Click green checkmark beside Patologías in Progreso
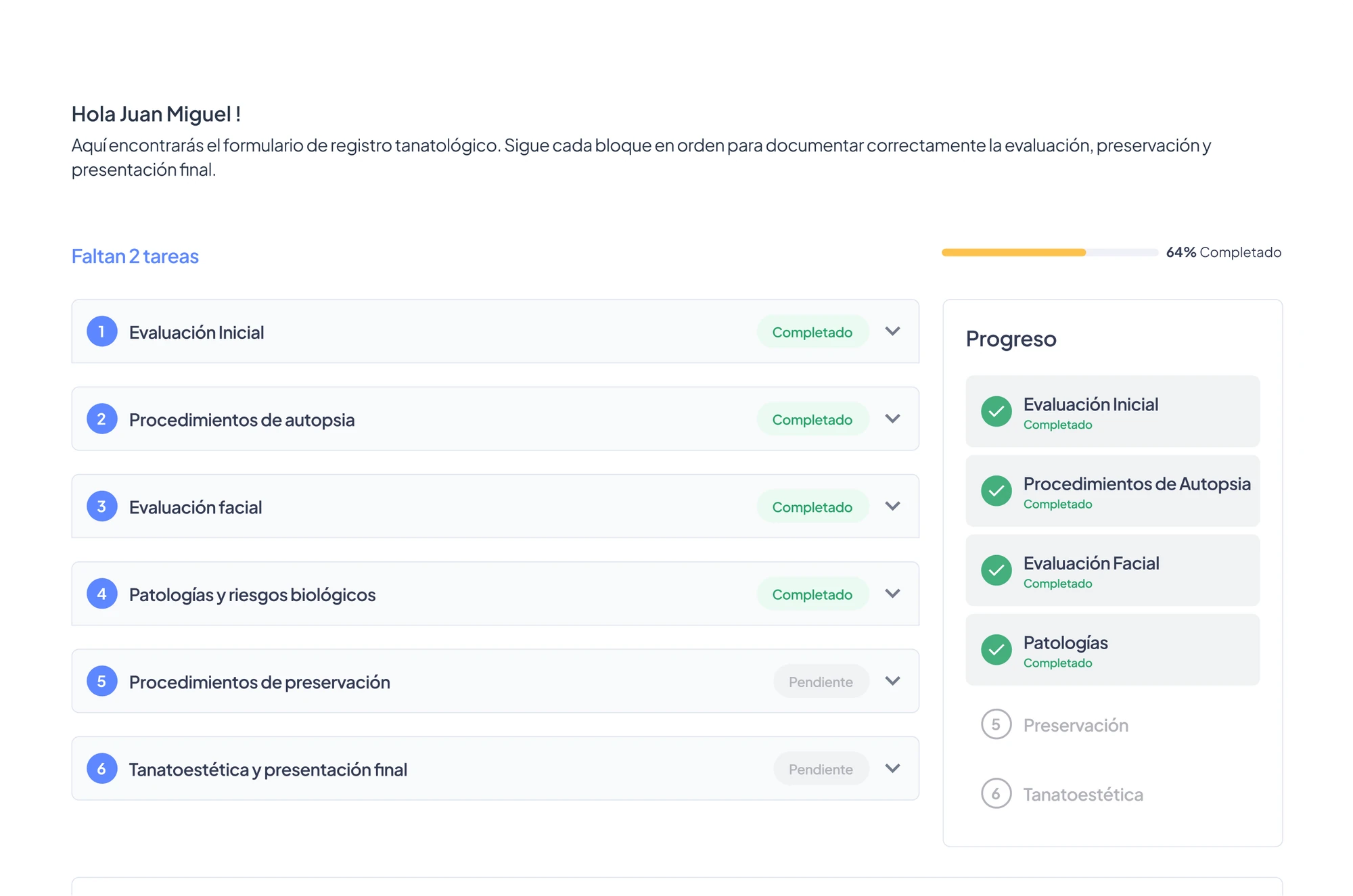Screen dimensions: 1353x896 pyautogui.click(x=996, y=650)
